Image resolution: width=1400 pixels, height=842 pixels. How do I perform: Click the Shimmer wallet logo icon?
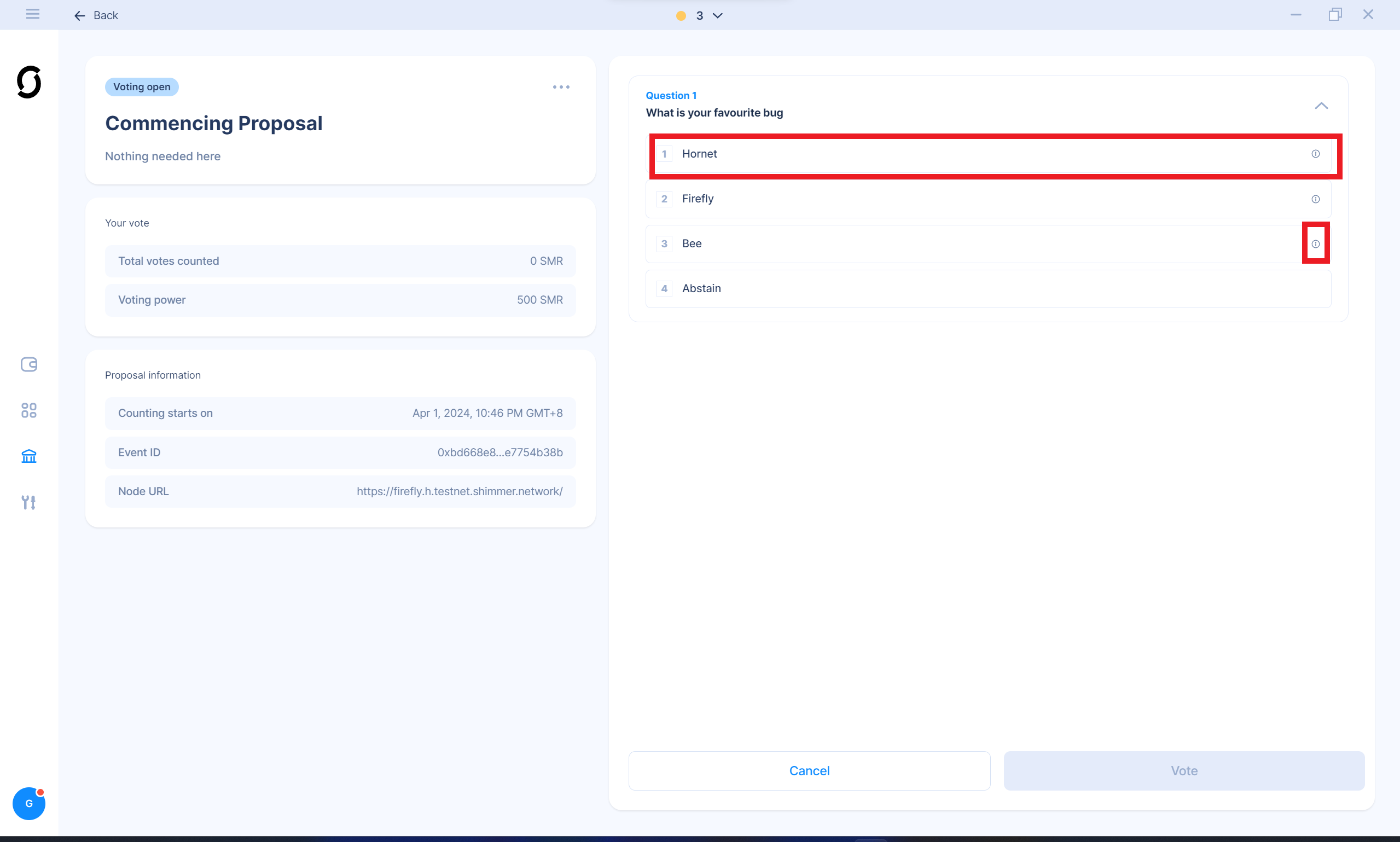[x=29, y=83]
